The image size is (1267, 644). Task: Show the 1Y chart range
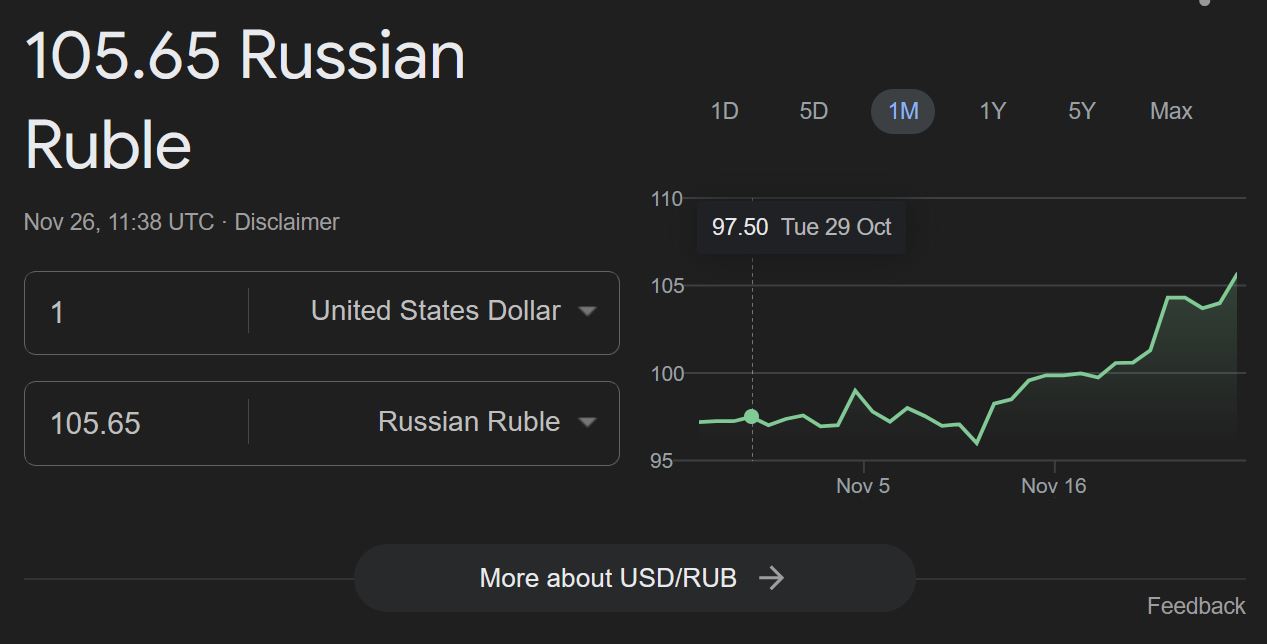[x=992, y=111]
